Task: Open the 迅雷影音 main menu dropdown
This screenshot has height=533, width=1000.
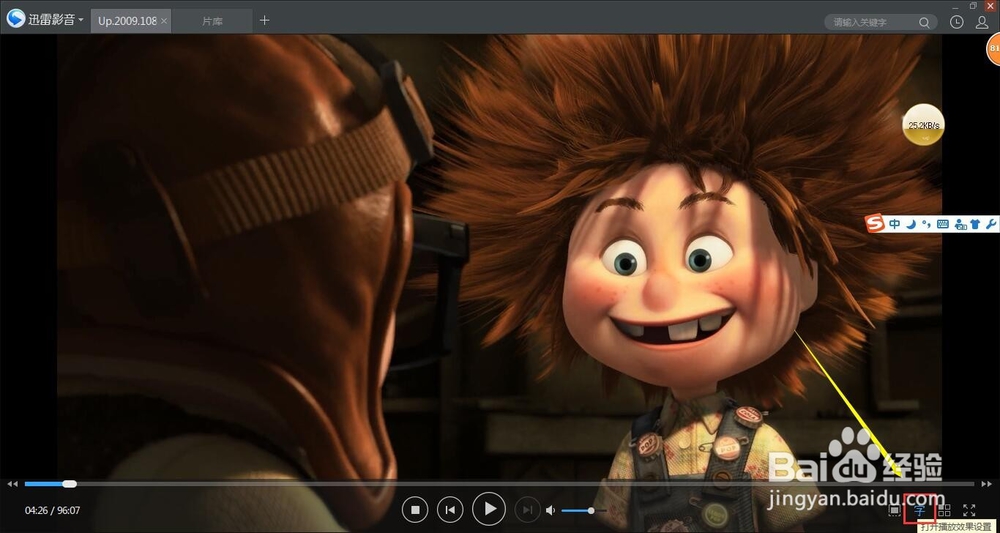Action: (x=45, y=20)
